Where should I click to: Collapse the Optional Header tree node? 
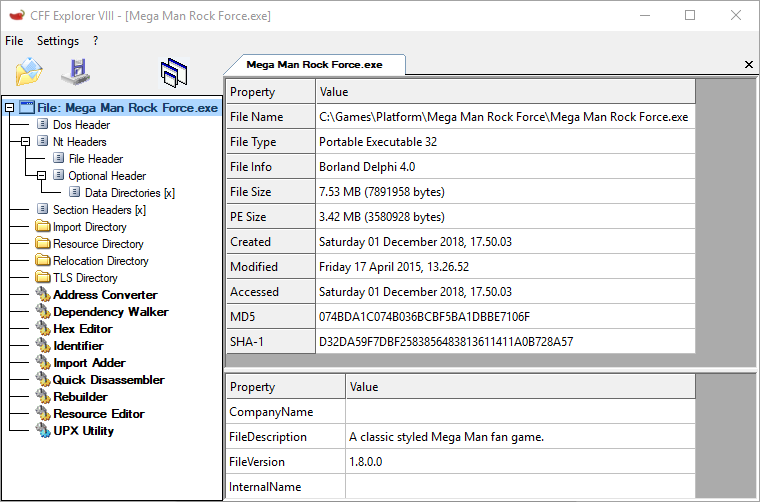tap(42, 175)
